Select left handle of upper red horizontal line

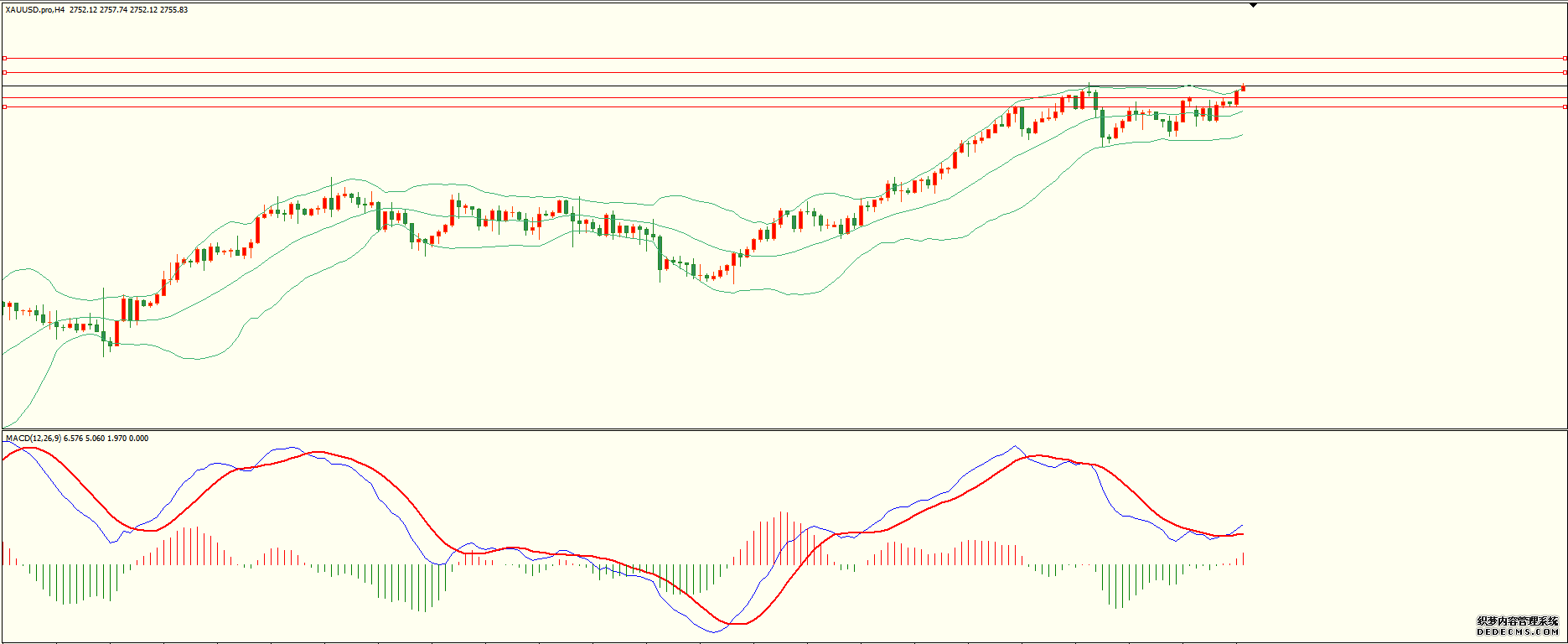pyautogui.click(x=4, y=73)
